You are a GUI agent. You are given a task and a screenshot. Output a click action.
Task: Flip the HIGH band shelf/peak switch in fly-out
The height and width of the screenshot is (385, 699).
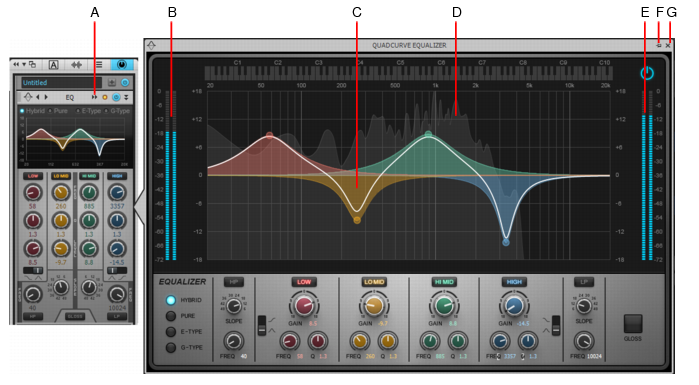tap(556, 325)
